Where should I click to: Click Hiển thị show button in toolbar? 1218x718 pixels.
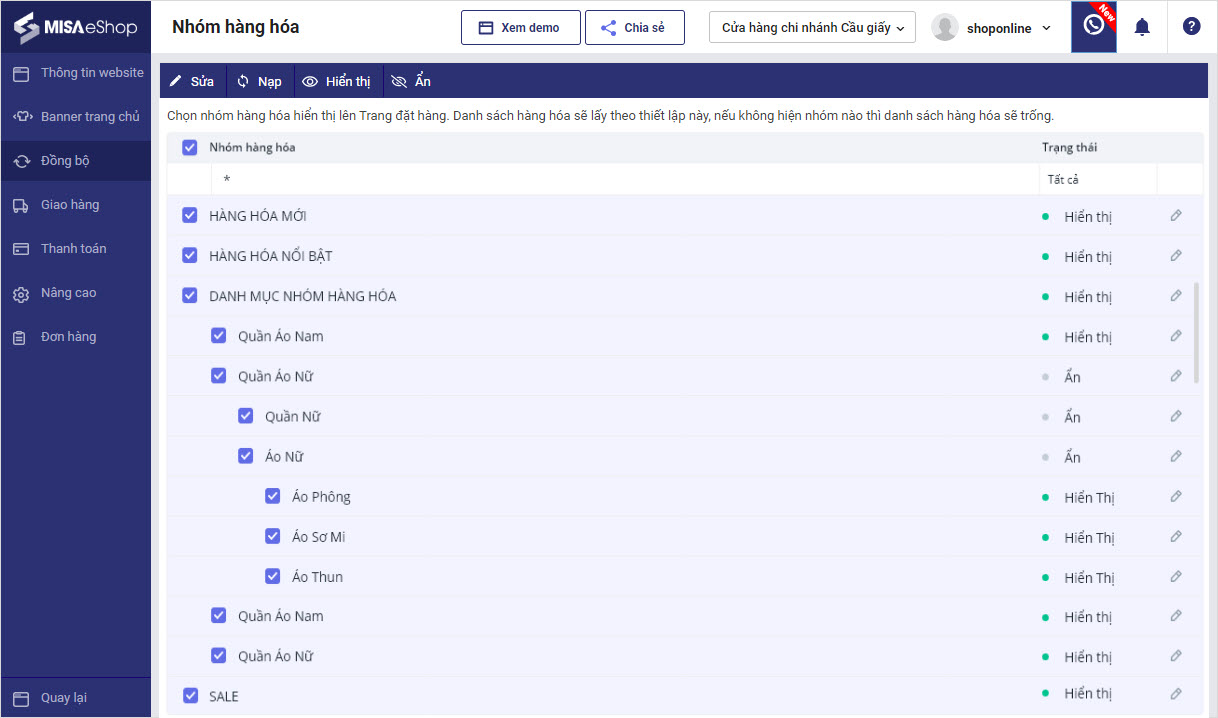pyautogui.click(x=336, y=81)
